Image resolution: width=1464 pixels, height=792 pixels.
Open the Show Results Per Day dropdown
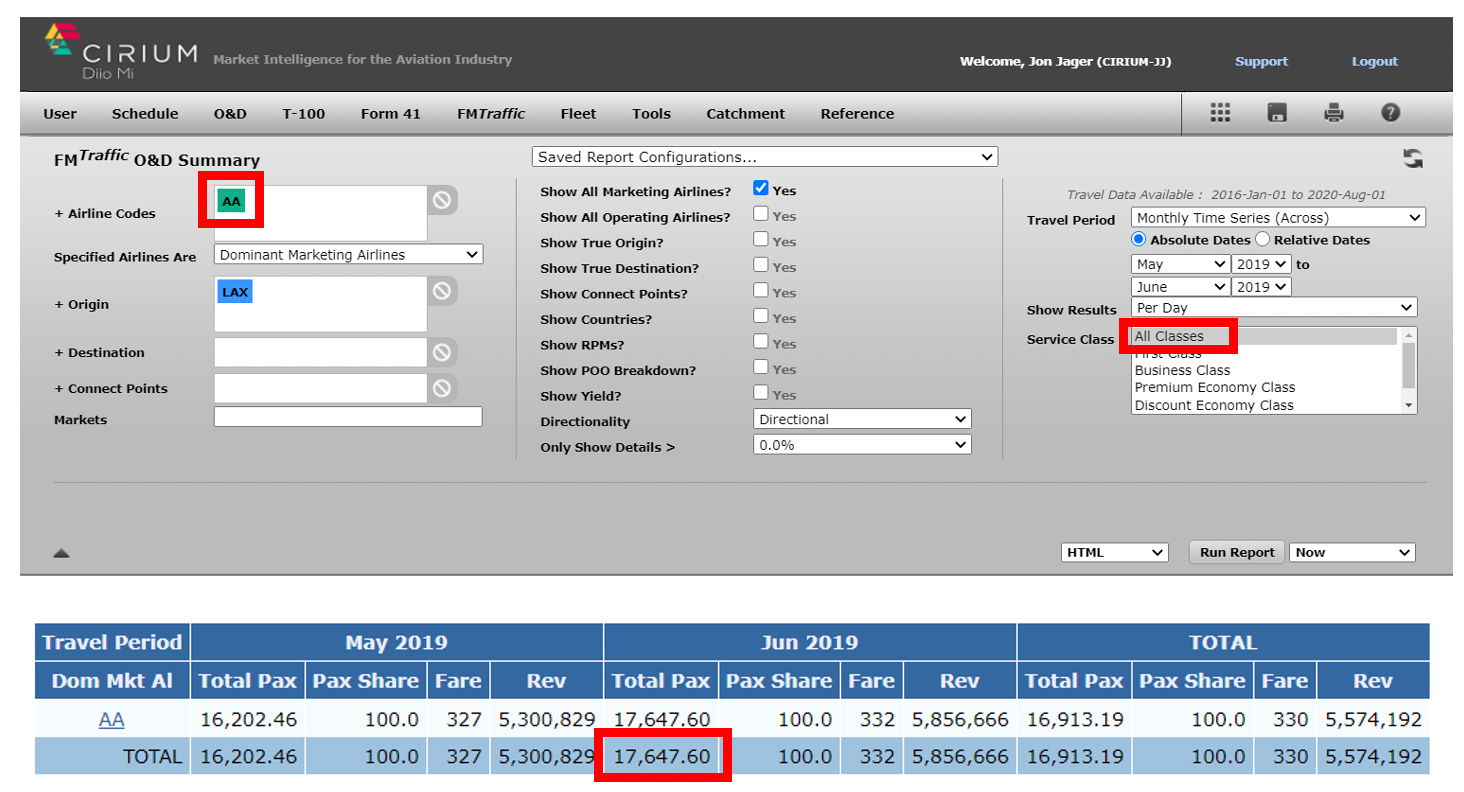(1274, 308)
